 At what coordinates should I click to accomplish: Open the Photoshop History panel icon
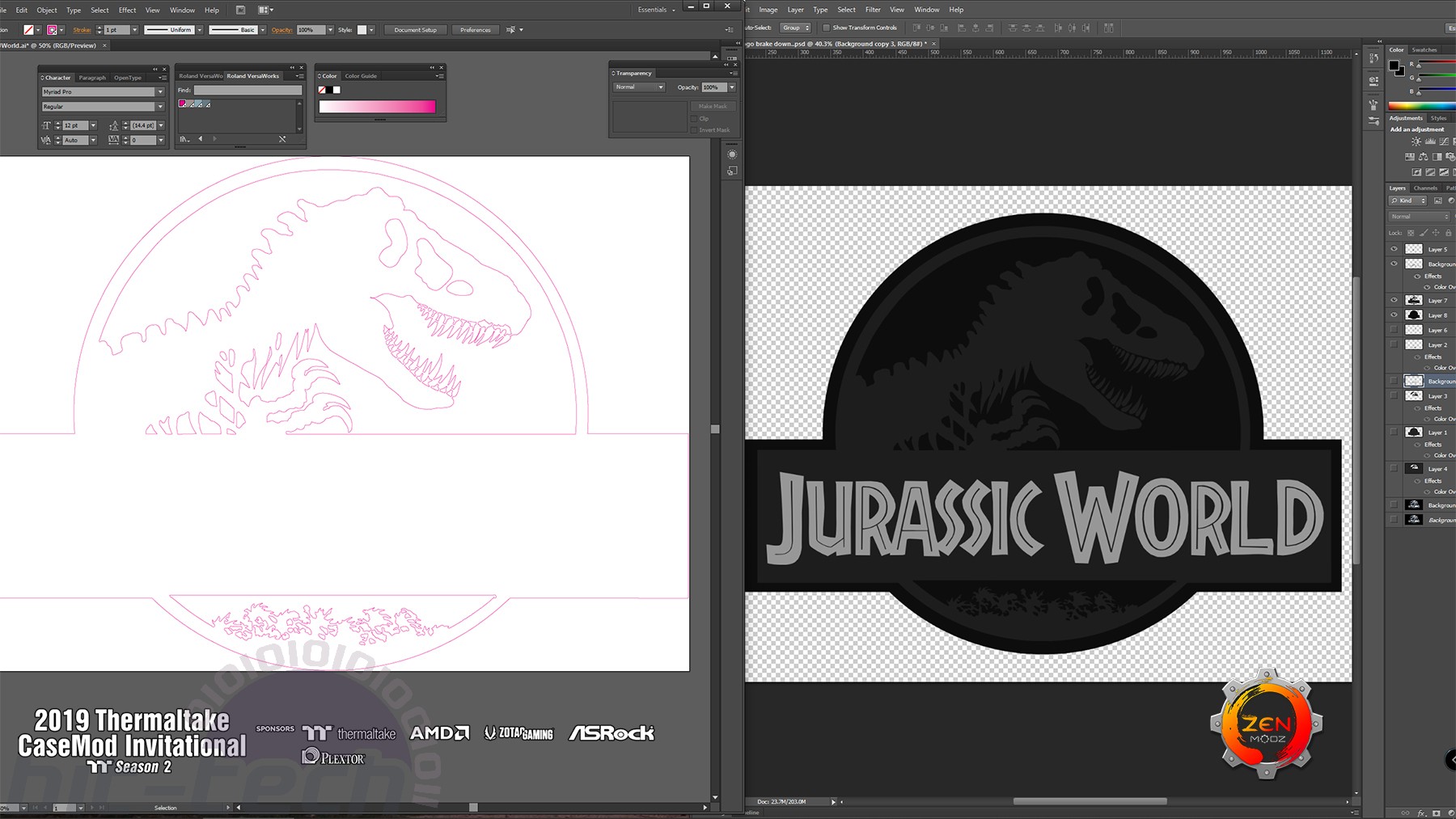tap(1373, 58)
